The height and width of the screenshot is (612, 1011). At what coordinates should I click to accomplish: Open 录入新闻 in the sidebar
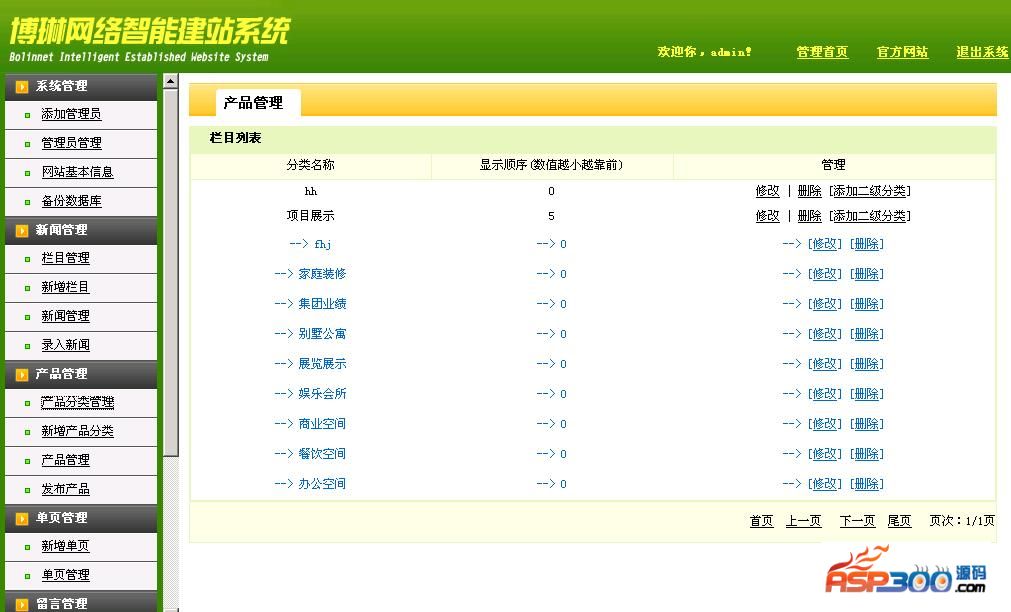pos(65,345)
